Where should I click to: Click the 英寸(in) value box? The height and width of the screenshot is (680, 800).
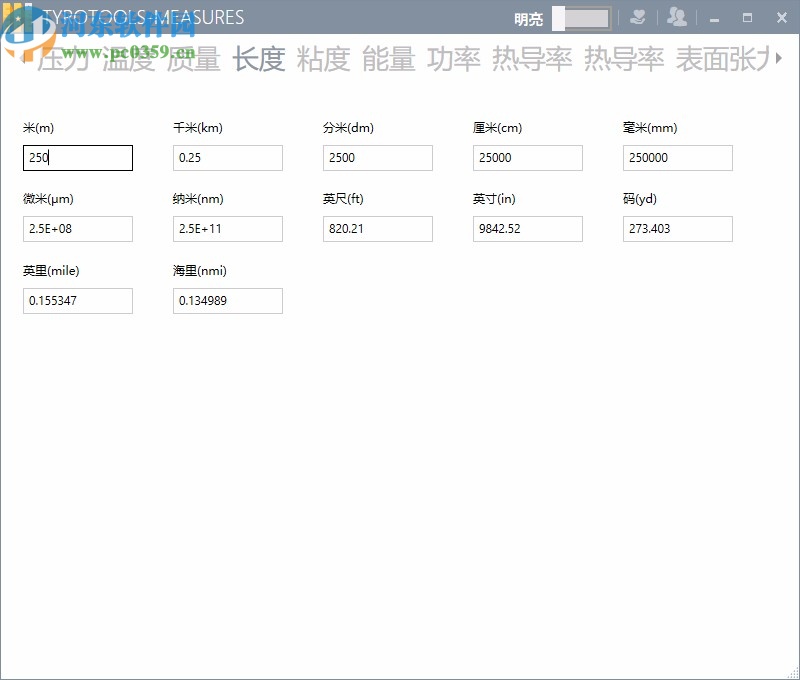coord(528,229)
